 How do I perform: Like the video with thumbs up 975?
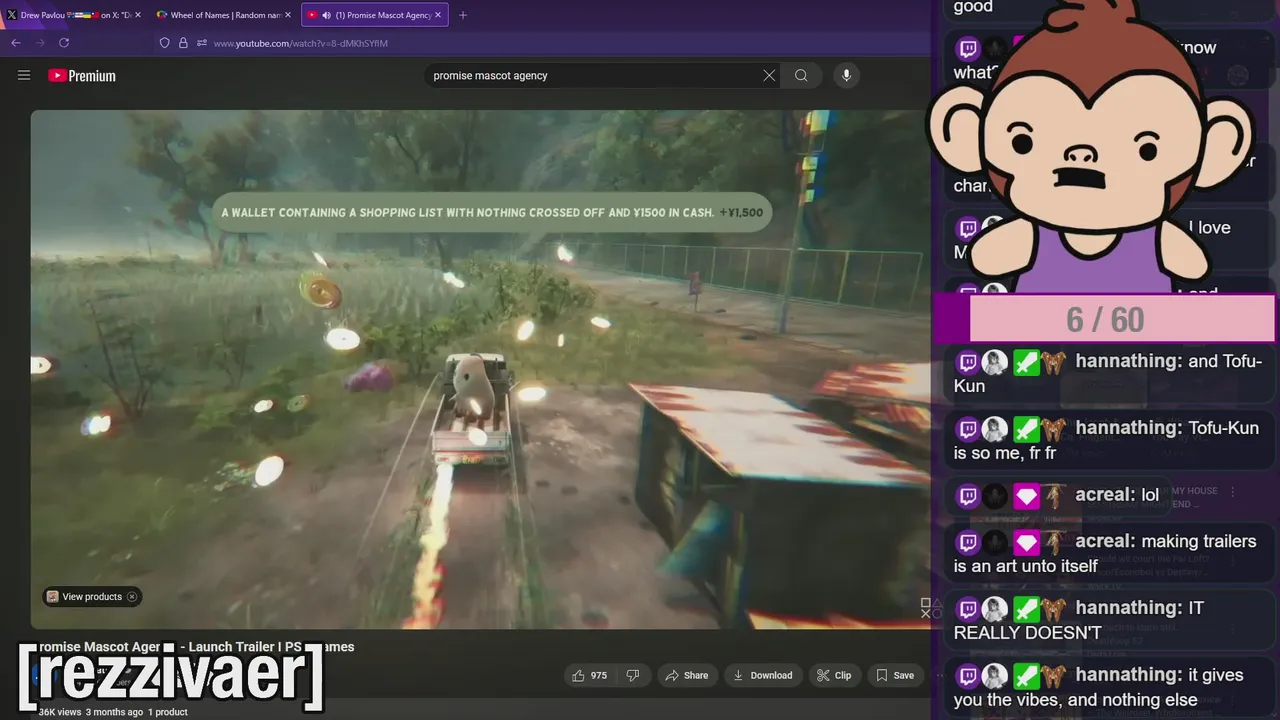pyautogui.click(x=589, y=676)
